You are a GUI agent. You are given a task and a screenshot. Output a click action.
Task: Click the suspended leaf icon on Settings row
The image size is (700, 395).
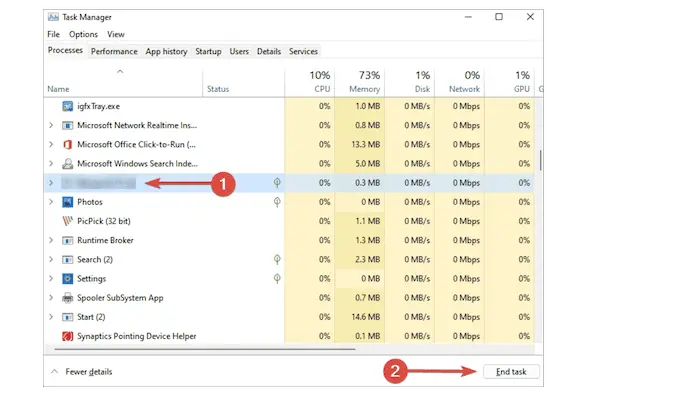tap(277, 279)
